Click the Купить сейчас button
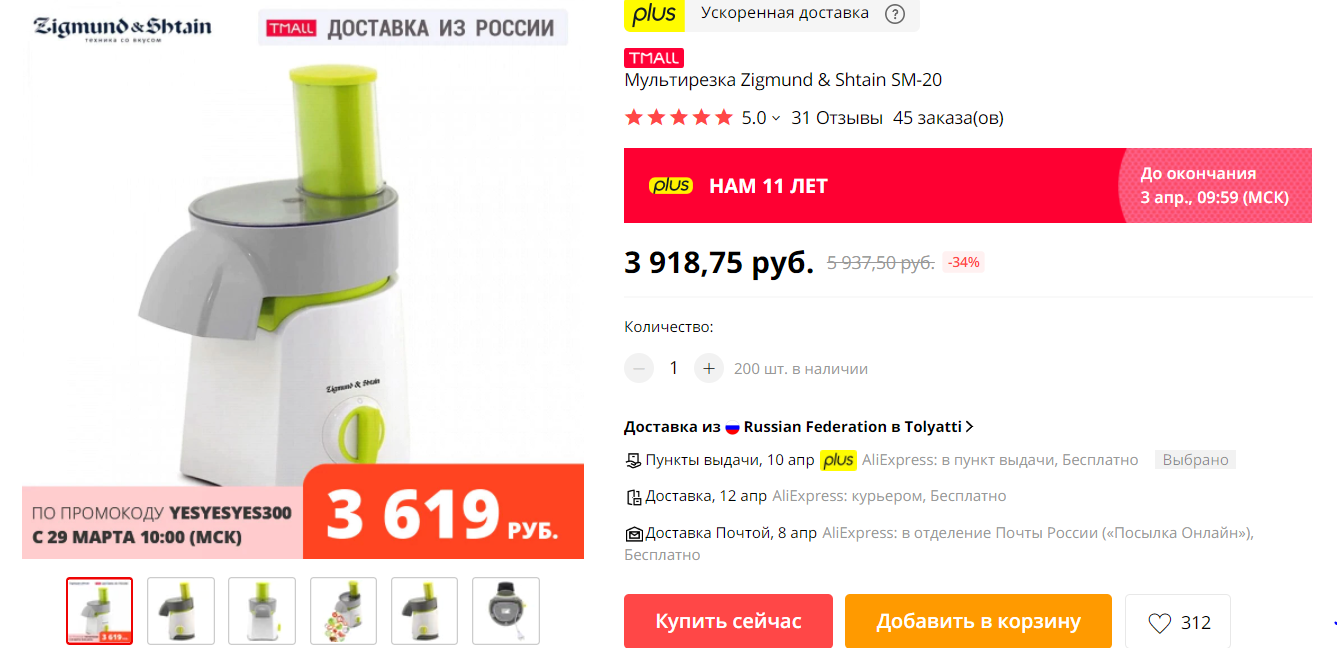This screenshot has width=1337, height=648. coord(728,621)
